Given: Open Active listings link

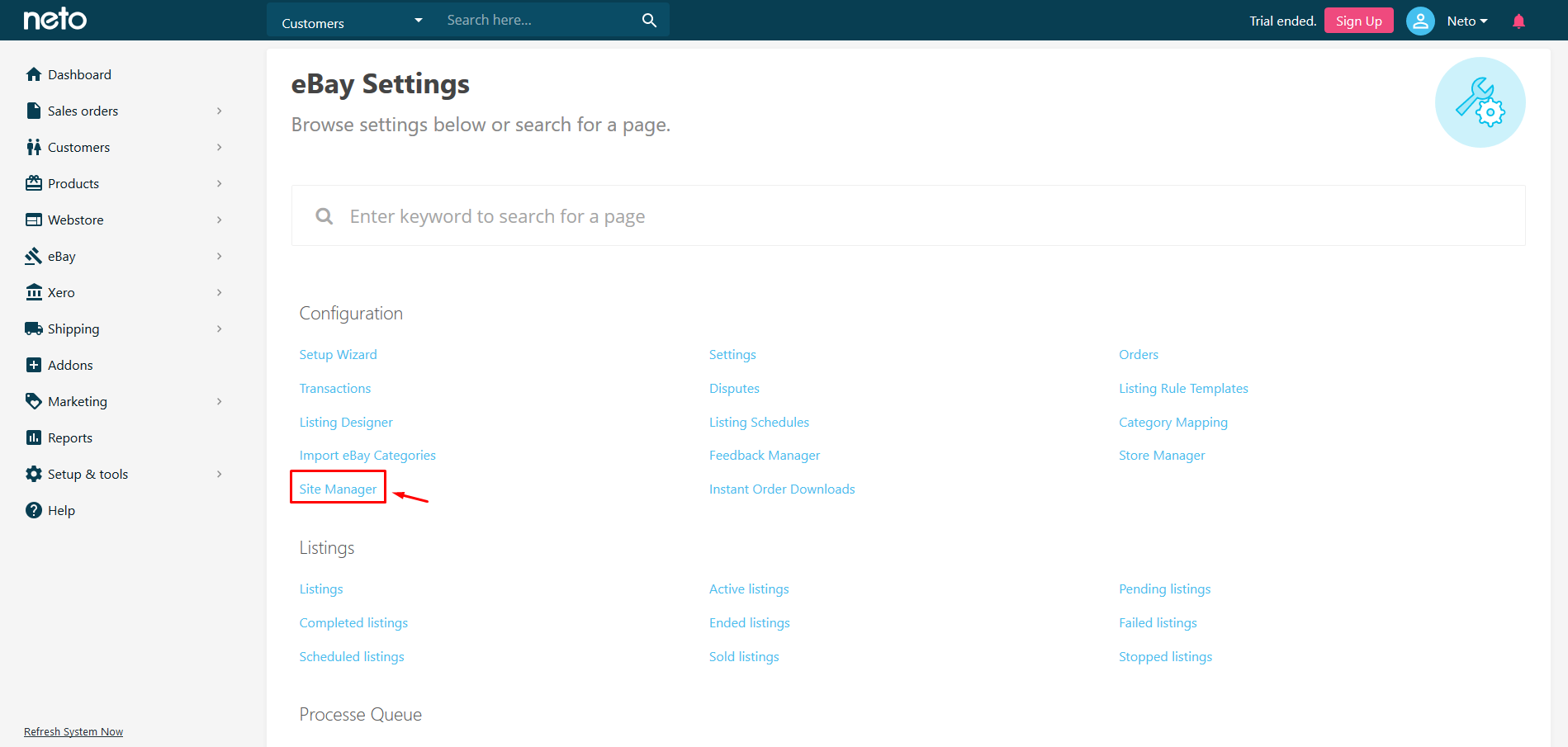Looking at the screenshot, I should click(x=749, y=589).
